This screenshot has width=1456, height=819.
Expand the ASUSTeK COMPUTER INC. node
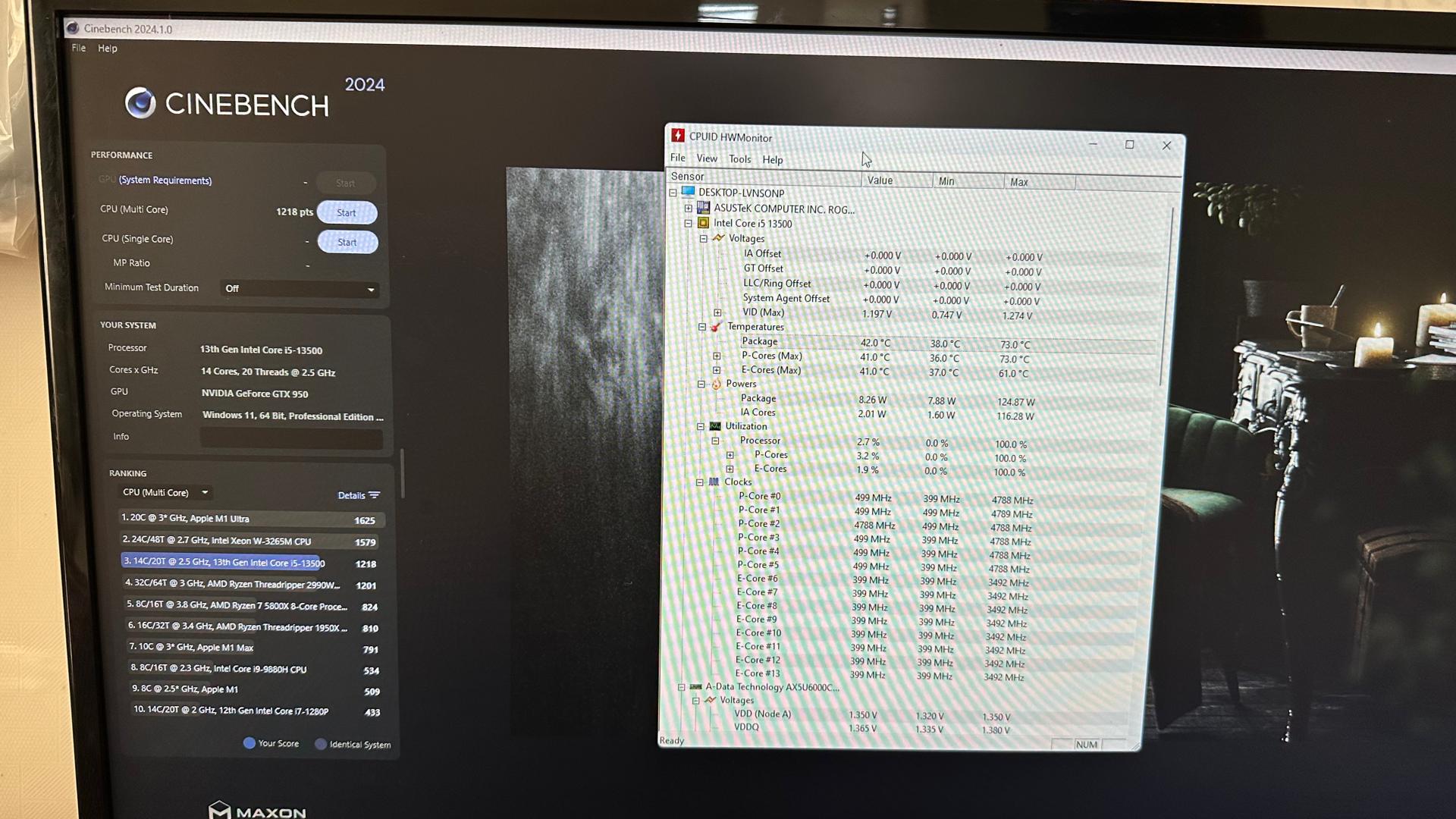(689, 208)
